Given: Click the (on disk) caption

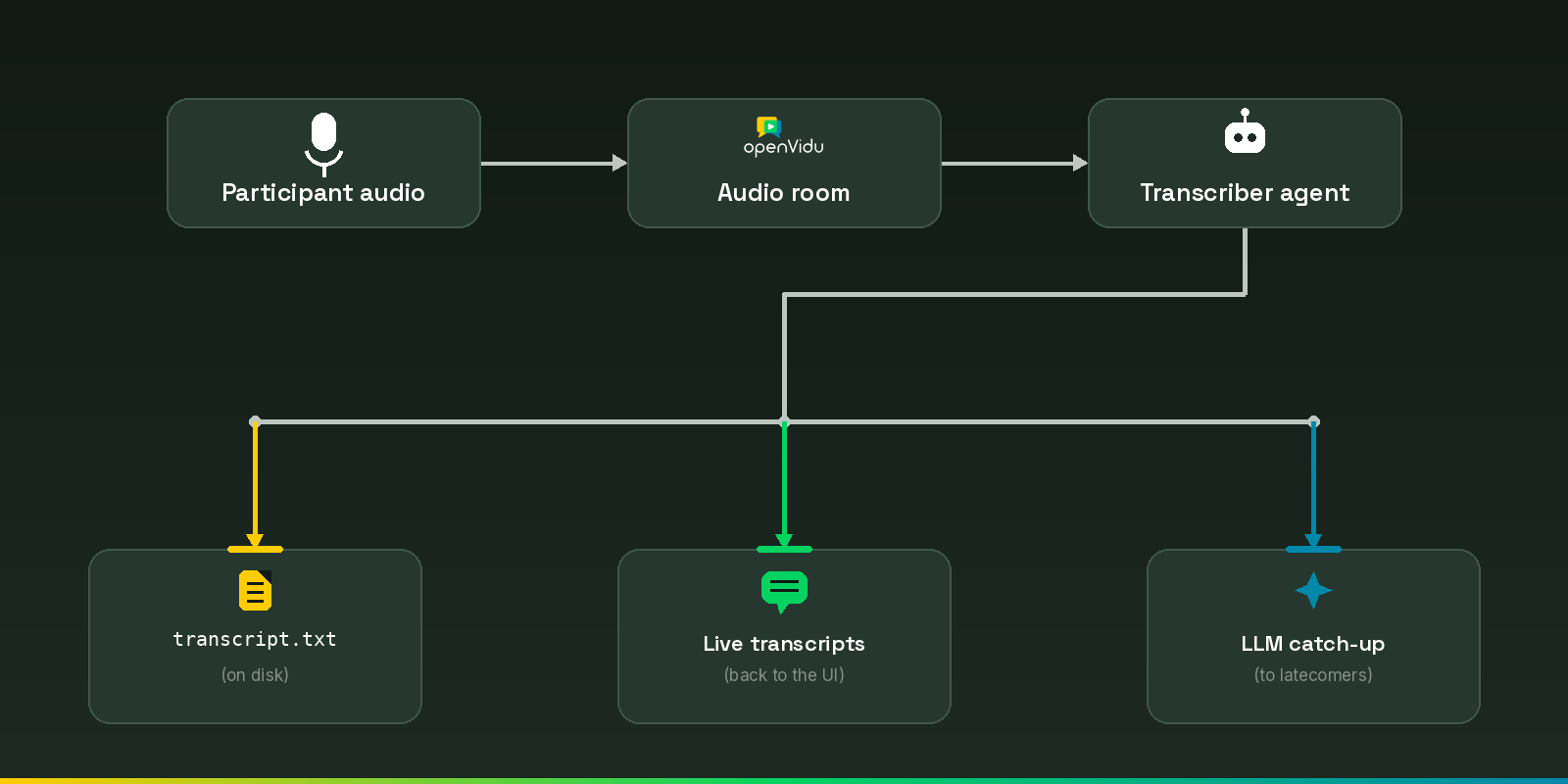Looking at the screenshot, I should tap(255, 675).
